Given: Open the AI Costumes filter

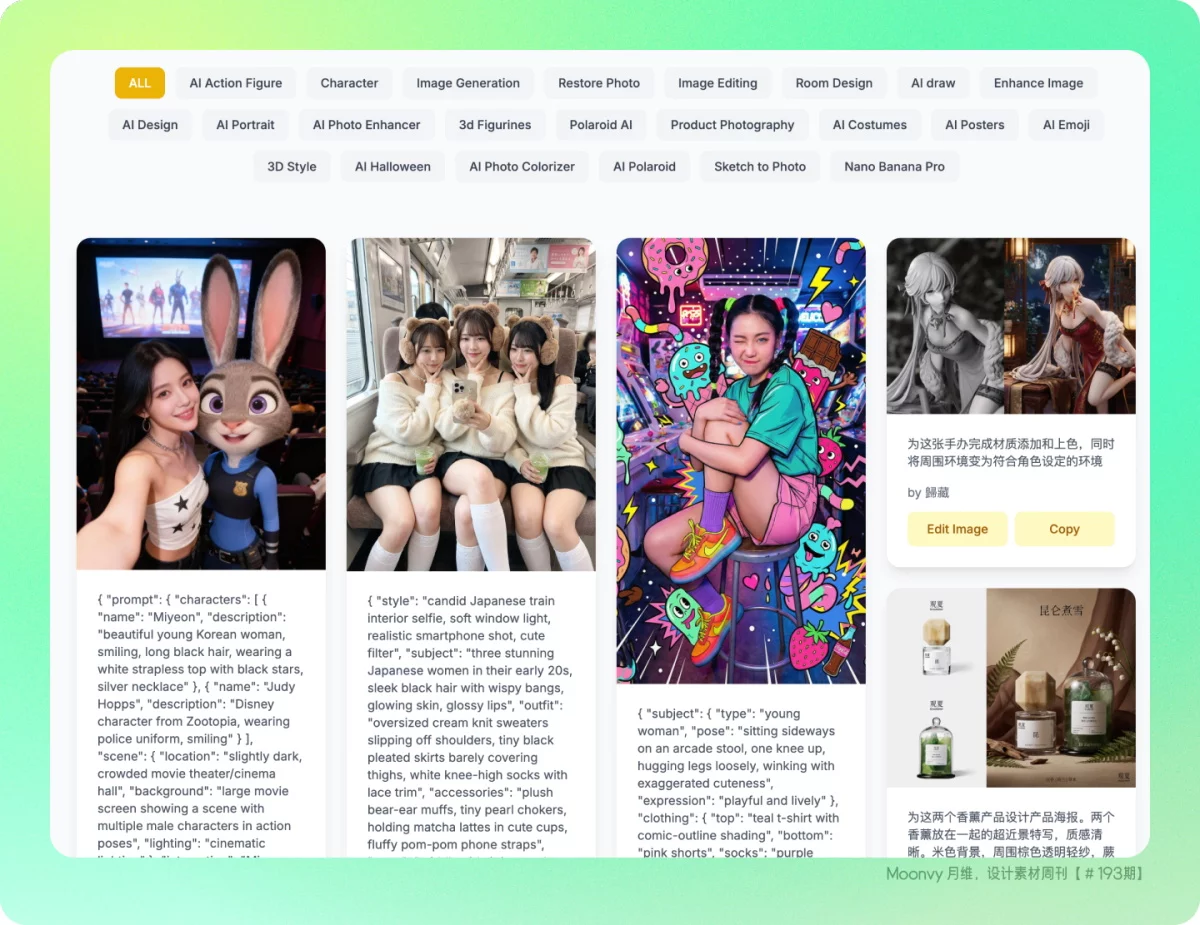Looking at the screenshot, I should pyautogui.click(x=869, y=125).
